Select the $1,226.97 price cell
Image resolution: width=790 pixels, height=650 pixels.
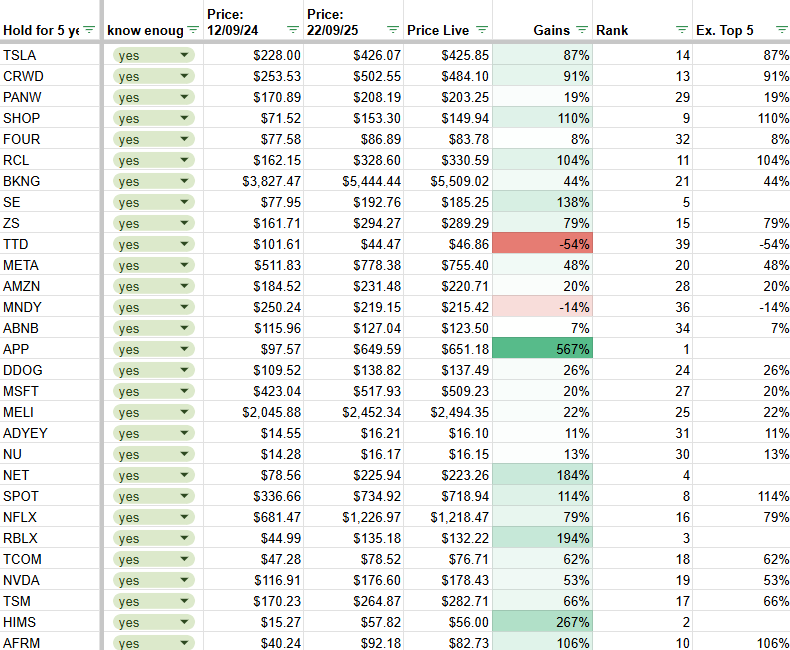[x=354, y=517]
